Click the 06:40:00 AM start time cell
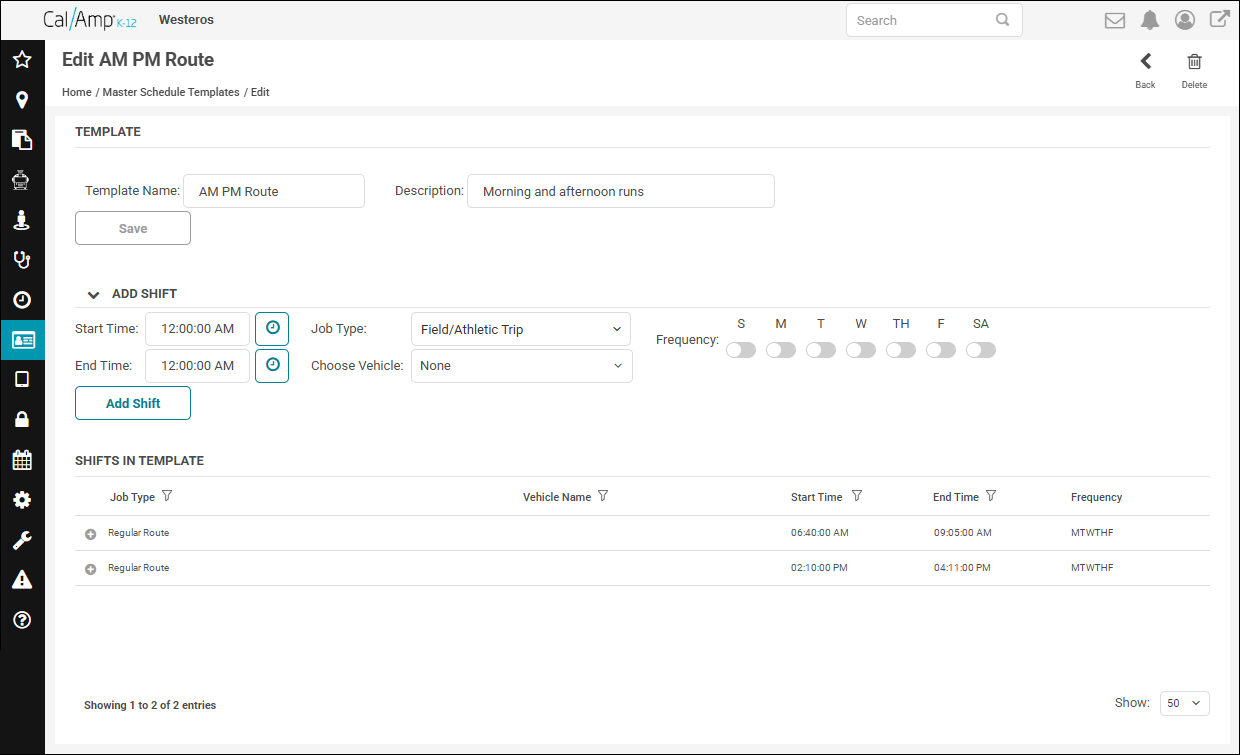Image resolution: width=1240 pixels, height=755 pixels. (x=819, y=533)
